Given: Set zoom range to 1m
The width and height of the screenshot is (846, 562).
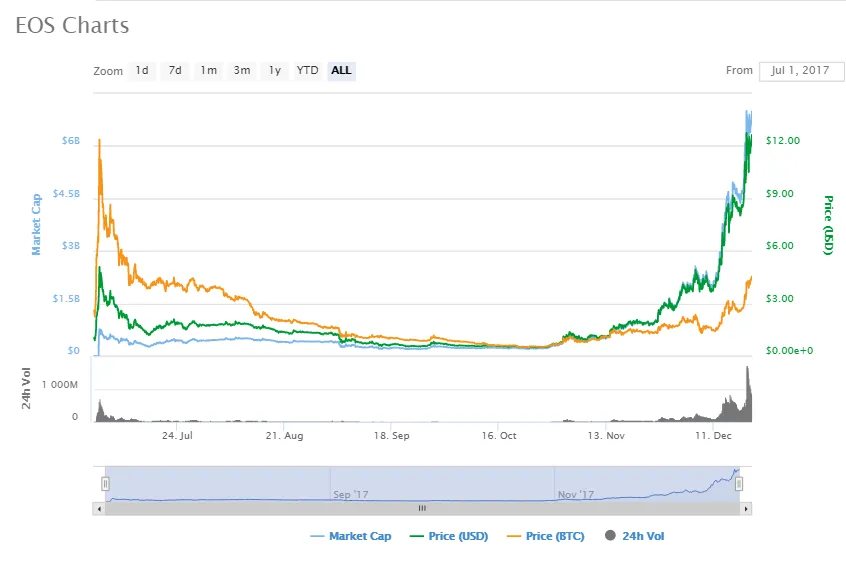Looking at the screenshot, I should coord(208,71).
